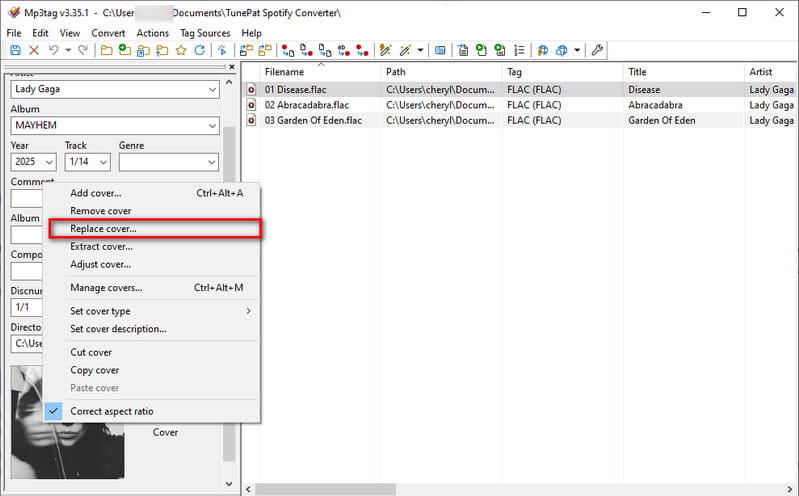Click the Favorite directory star icon
The width and height of the screenshot is (799, 496).
181,50
